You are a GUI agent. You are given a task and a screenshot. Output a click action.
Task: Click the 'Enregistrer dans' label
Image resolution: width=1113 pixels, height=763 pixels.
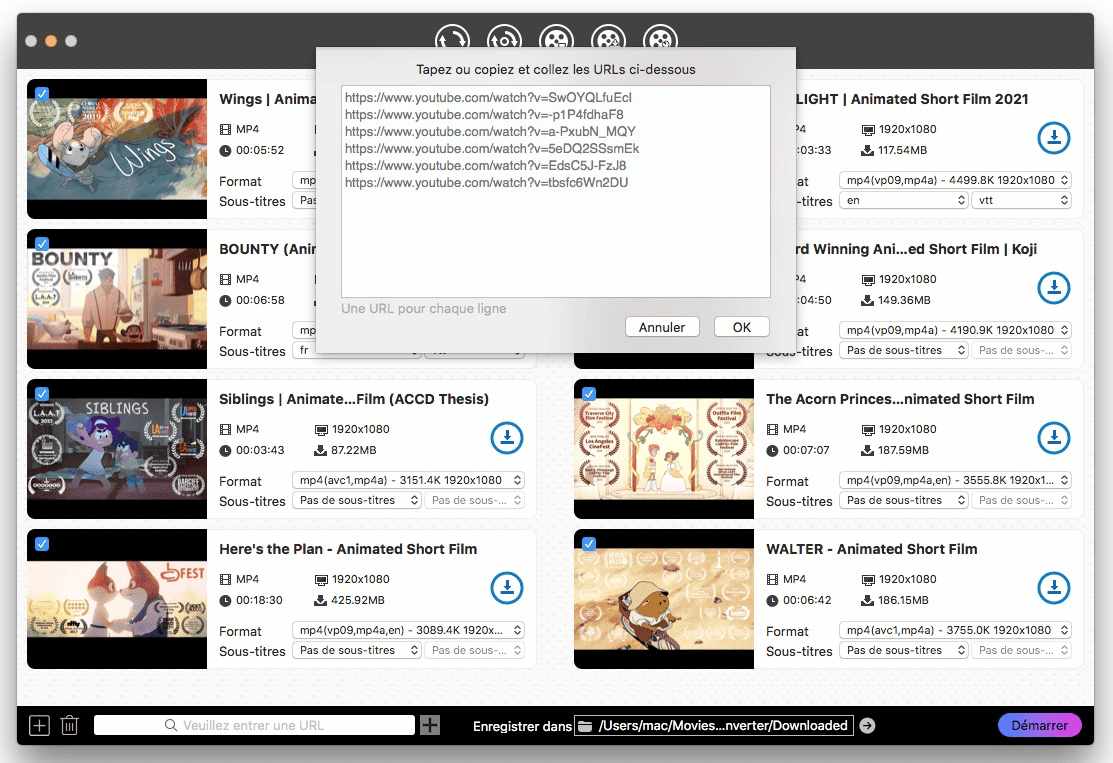pyautogui.click(x=522, y=726)
